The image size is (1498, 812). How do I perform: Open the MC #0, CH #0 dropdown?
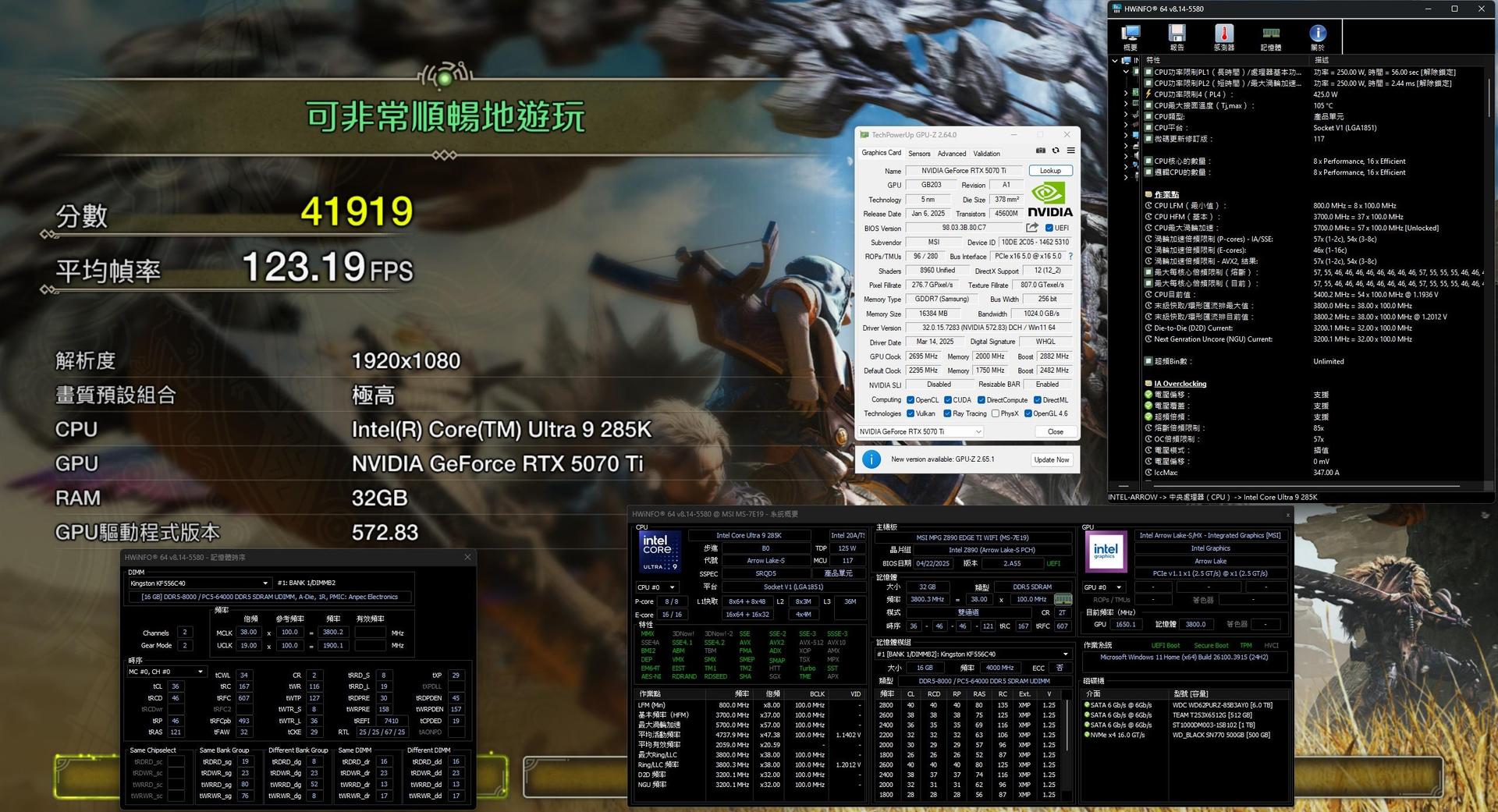tap(166, 672)
